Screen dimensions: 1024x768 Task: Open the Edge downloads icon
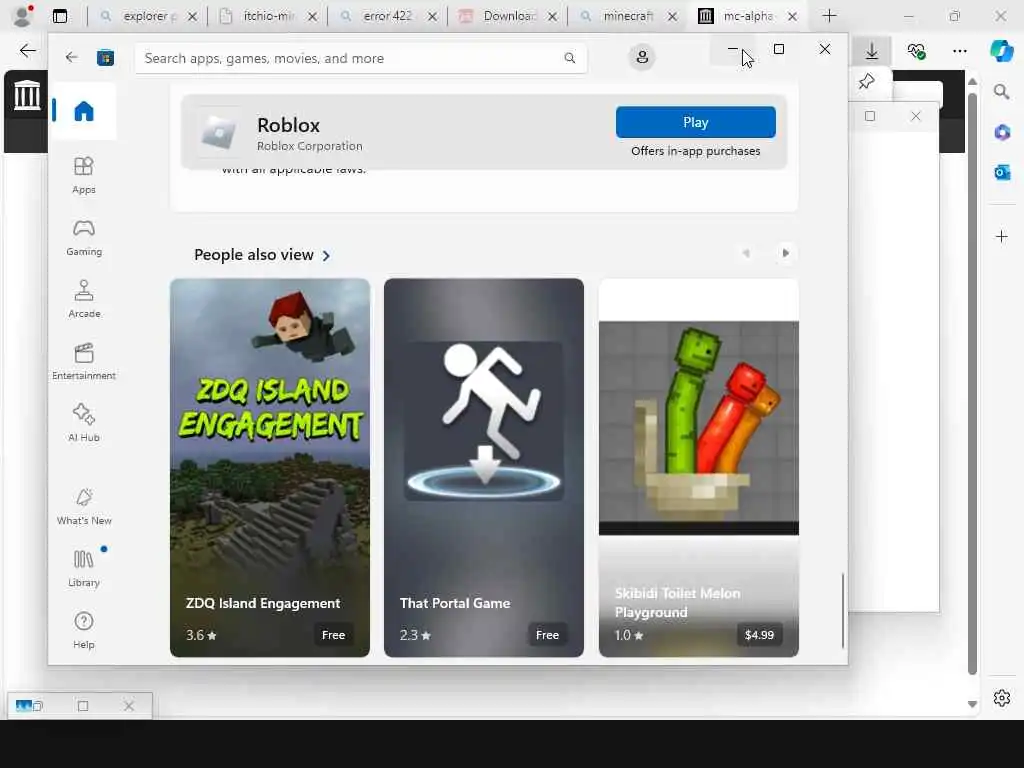(872, 51)
